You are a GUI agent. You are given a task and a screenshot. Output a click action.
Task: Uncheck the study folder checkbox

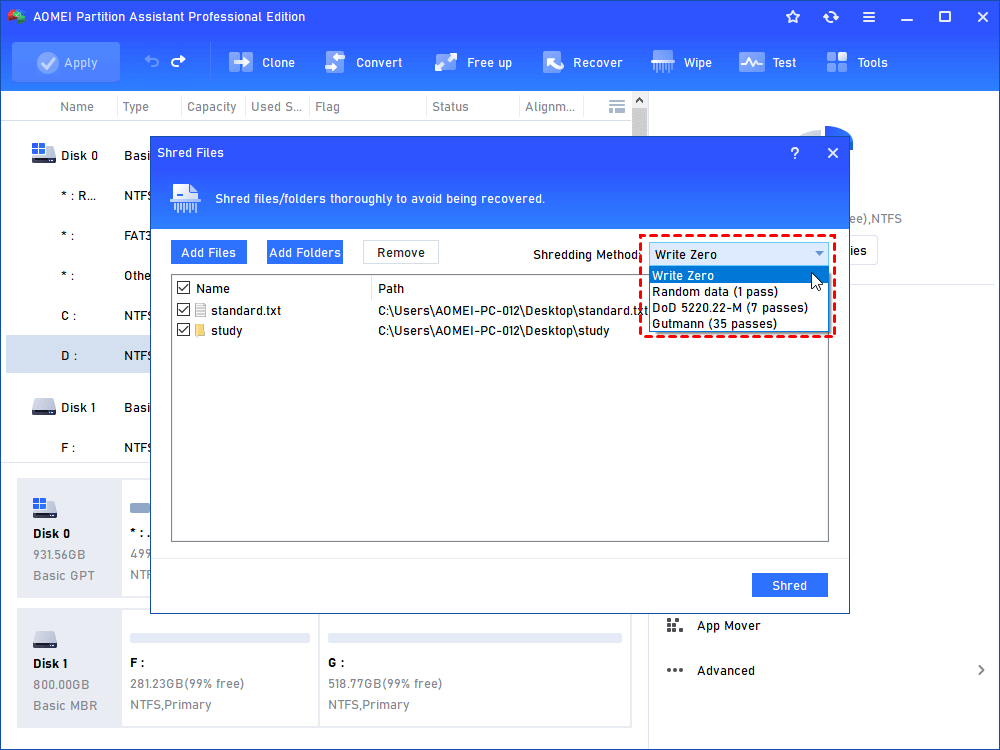coord(183,330)
